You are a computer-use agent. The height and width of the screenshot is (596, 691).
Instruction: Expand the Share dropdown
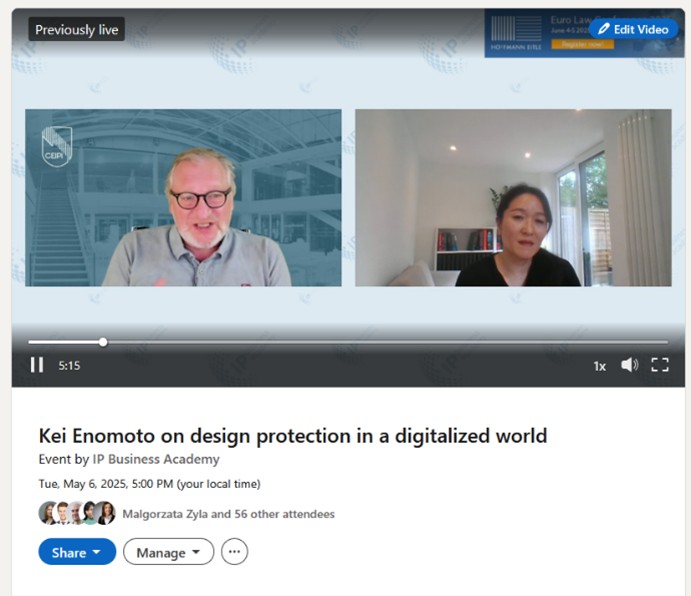(77, 552)
